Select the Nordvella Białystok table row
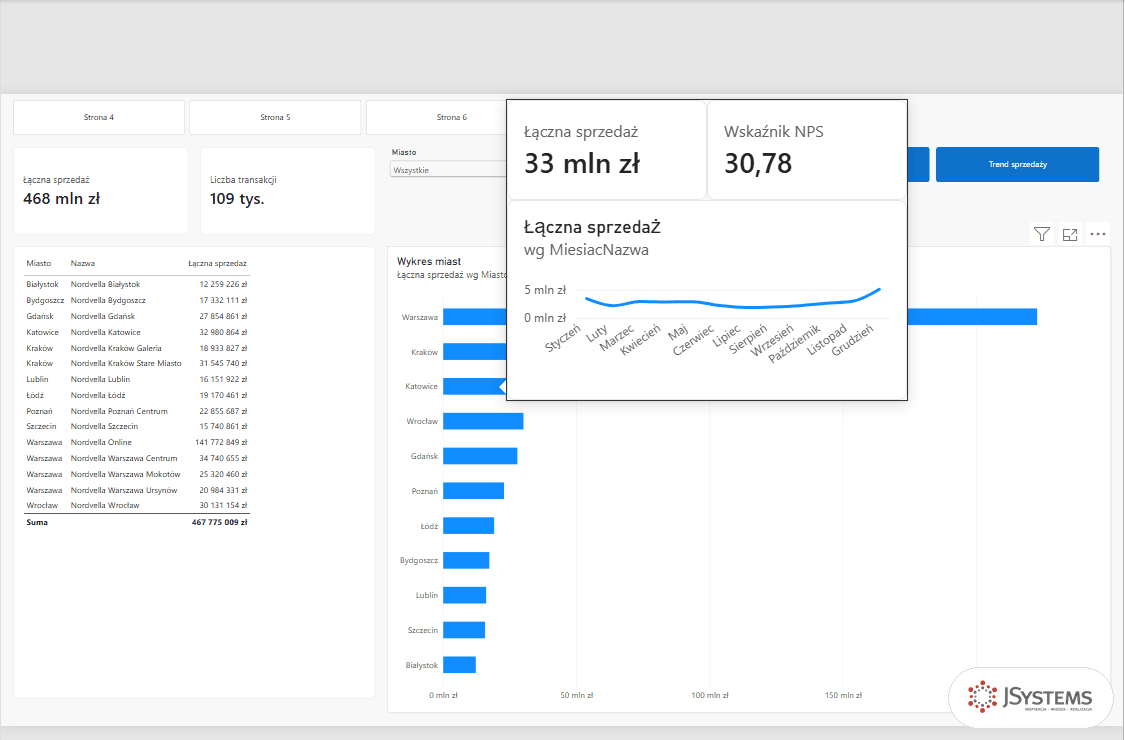Screen dimensions: 1125x740 pyautogui.click(x=136, y=284)
